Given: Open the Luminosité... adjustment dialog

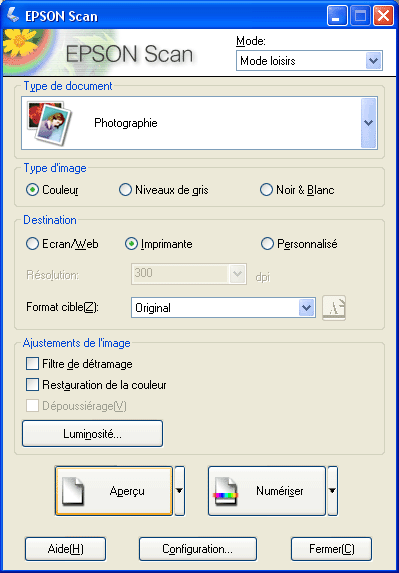Looking at the screenshot, I should (x=92, y=434).
